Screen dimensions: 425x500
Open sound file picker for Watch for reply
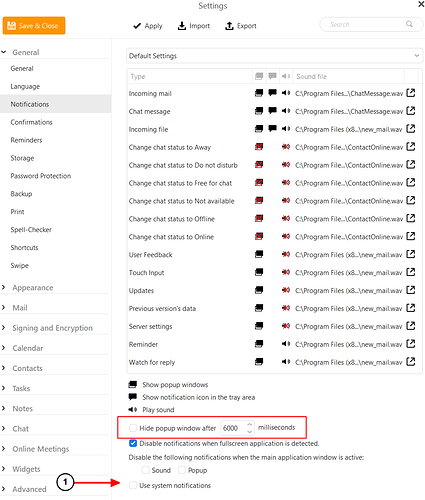tap(411, 362)
